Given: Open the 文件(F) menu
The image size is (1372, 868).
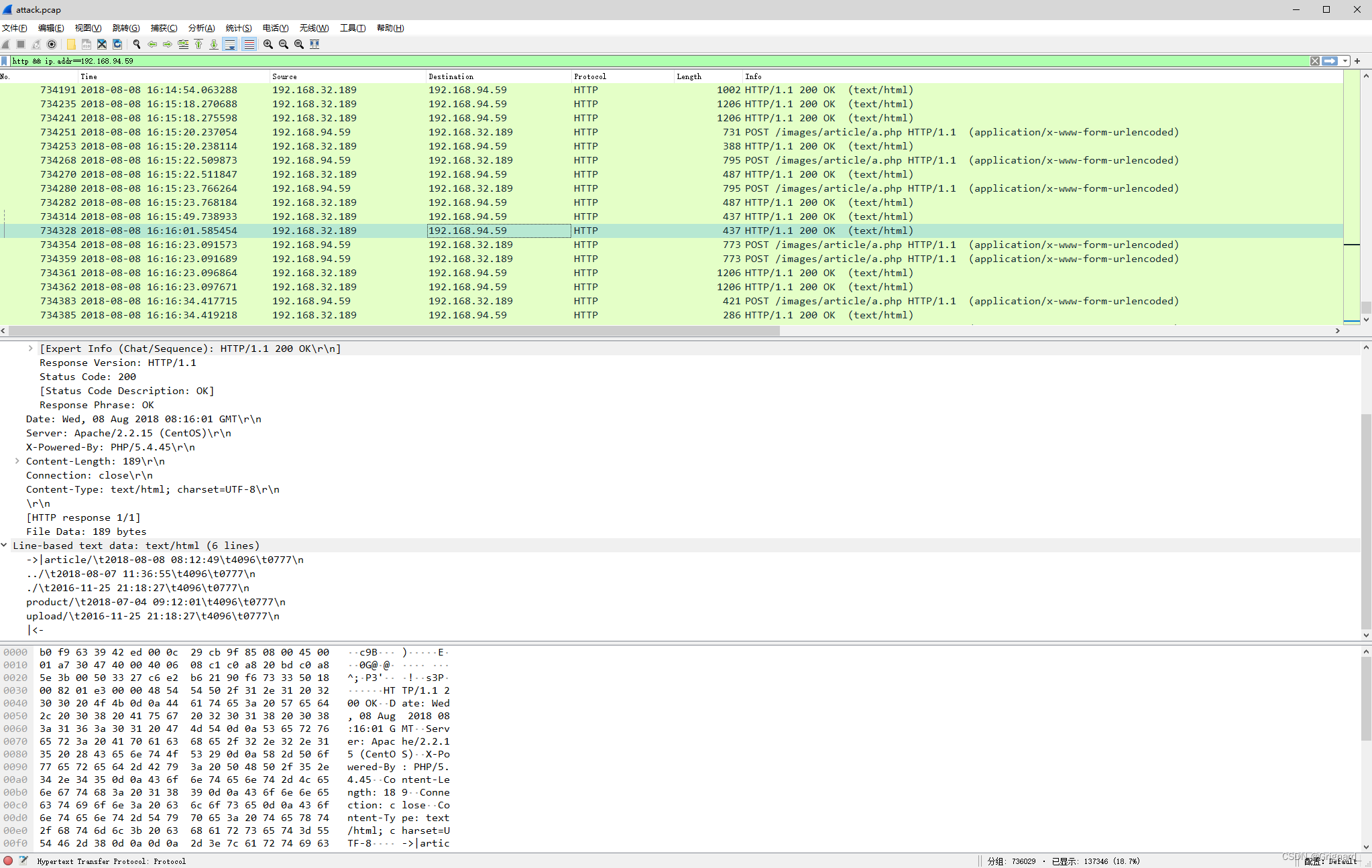Looking at the screenshot, I should [x=15, y=27].
